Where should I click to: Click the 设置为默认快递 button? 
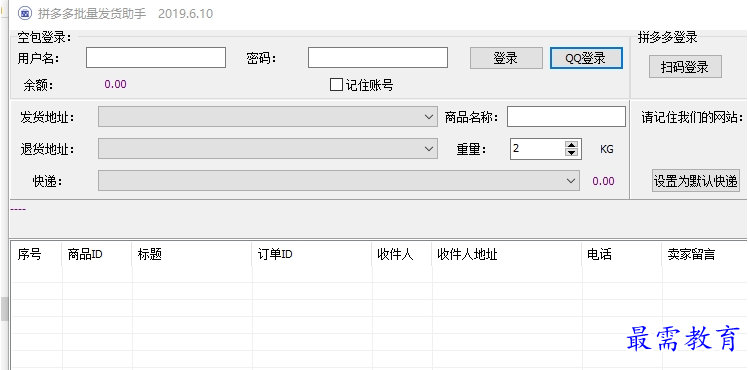(696, 181)
